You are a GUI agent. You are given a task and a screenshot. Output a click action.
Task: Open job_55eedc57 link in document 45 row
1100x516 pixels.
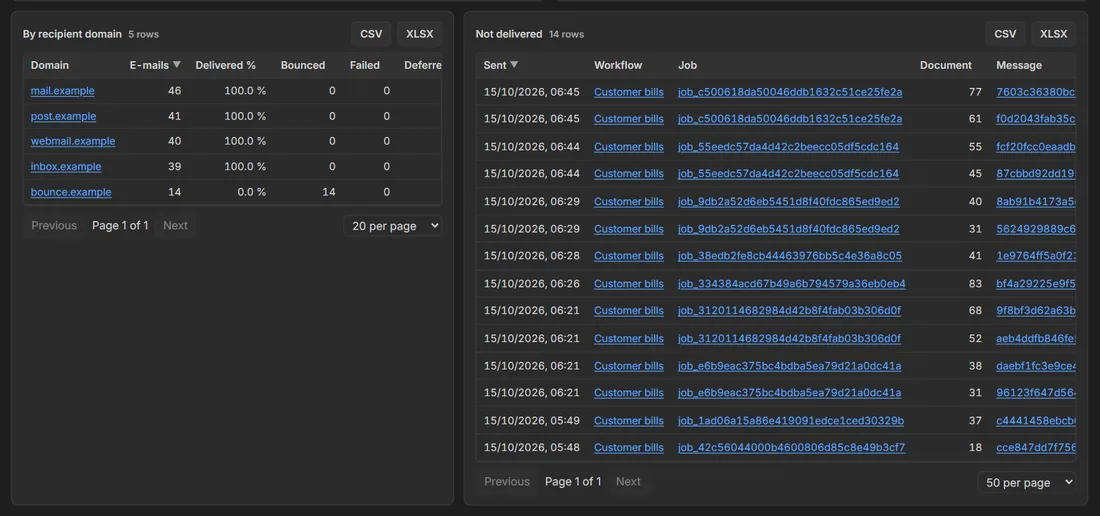(789, 174)
